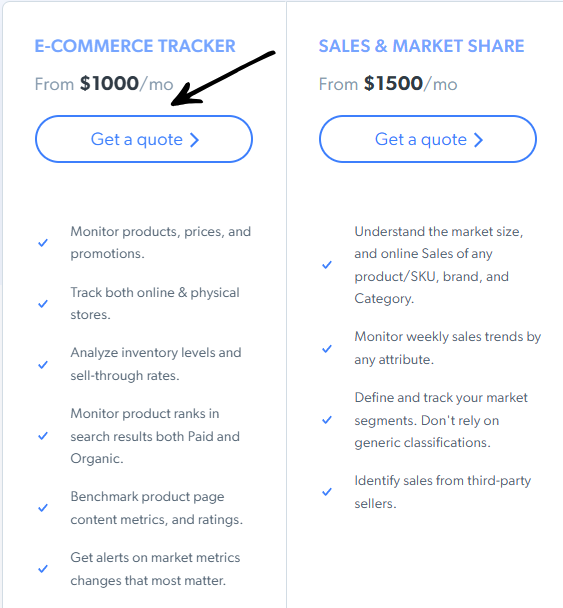Click the black annotation arrow
The width and height of the screenshot is (563, 608).
pyautogui.click(x=223, y=78)
